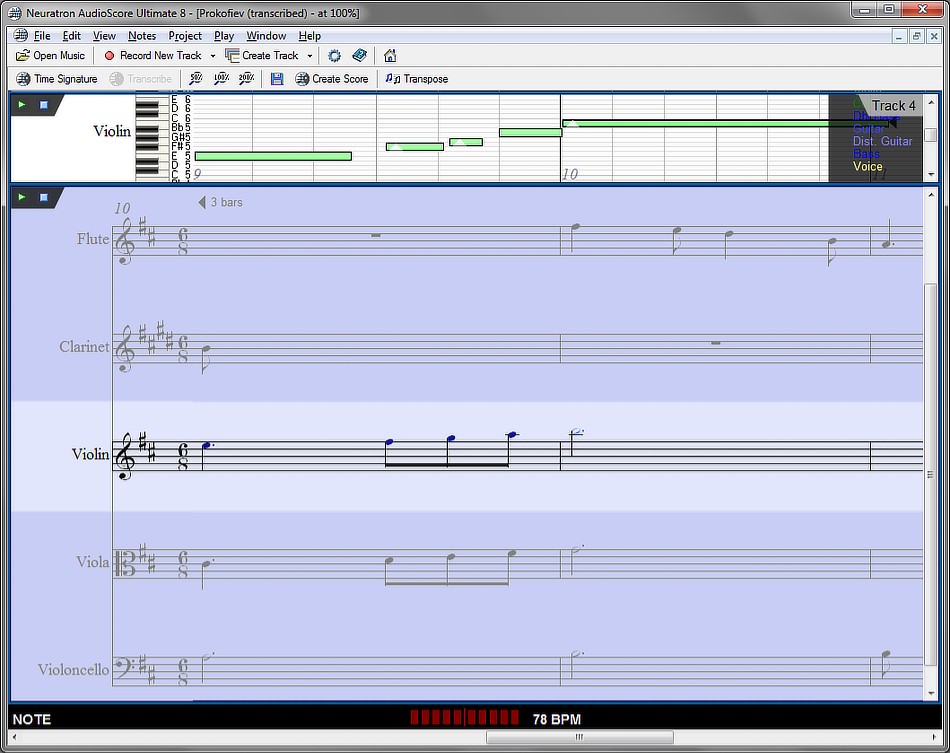Expand the Create Track dropdown arrow
The image size is (950, 753).
[309, 55]
